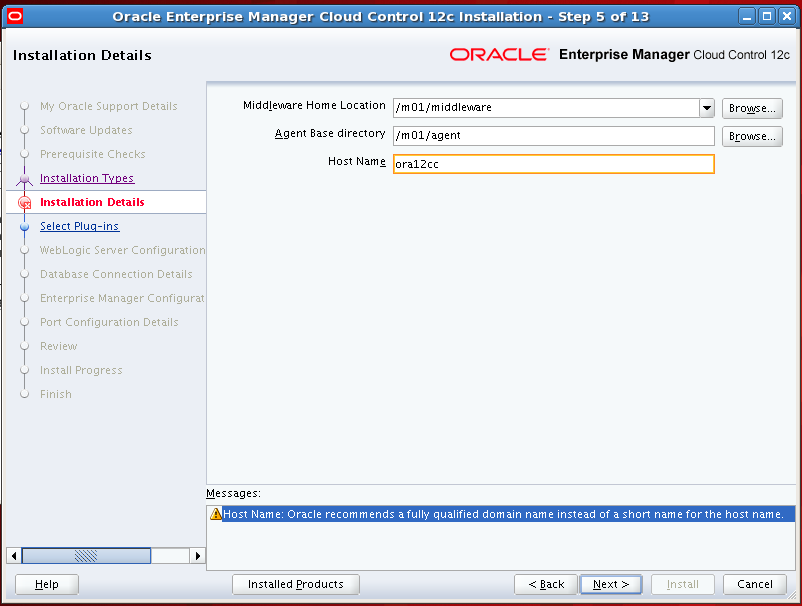Click the left arrow of the sidebar scrollbar
Image resolution: width=802 pixels, height=606 pixels.
click(x=14, y=555)
